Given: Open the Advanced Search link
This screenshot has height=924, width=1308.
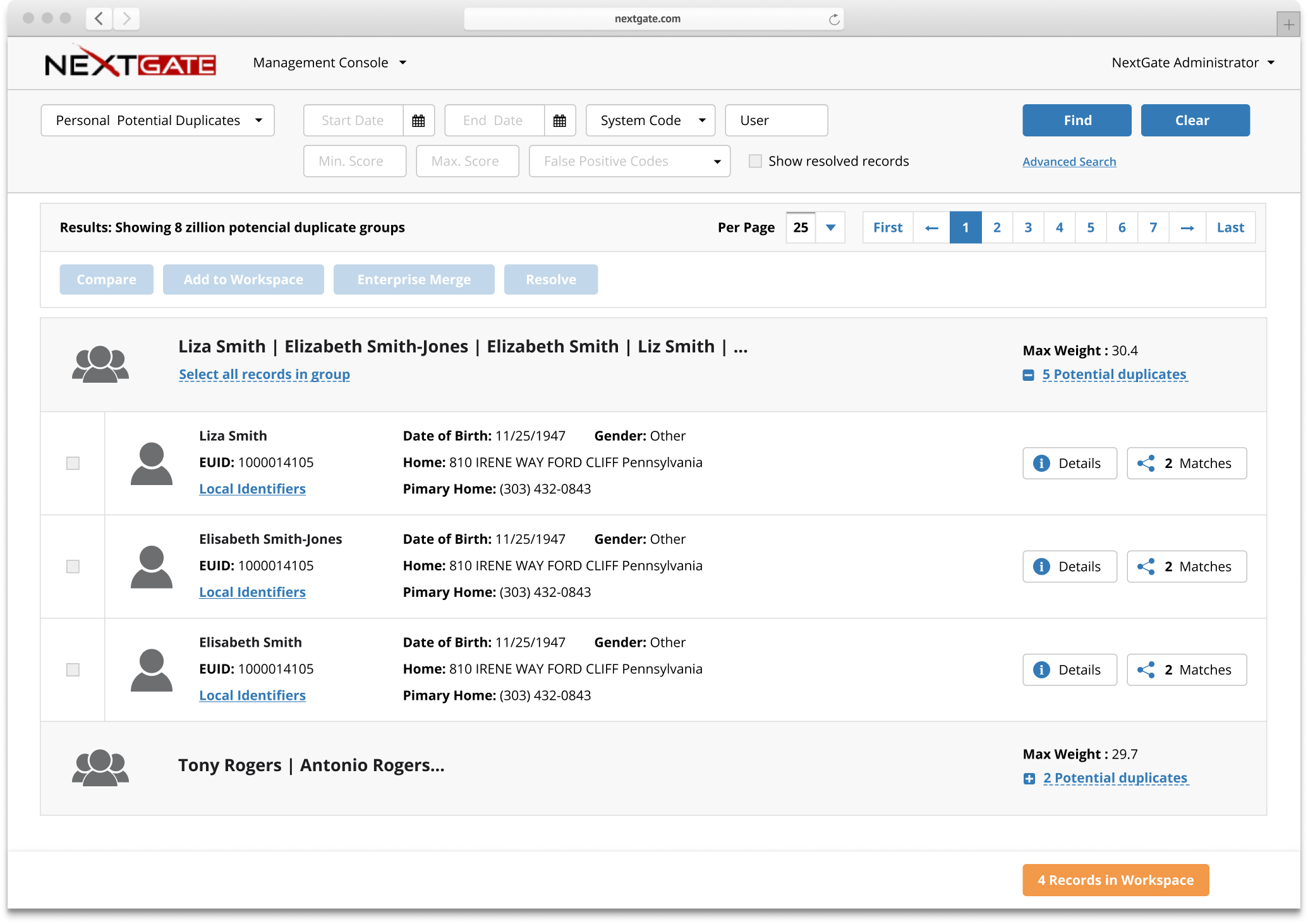Looking at the screenshot, I should click(x=1069, y=162).
